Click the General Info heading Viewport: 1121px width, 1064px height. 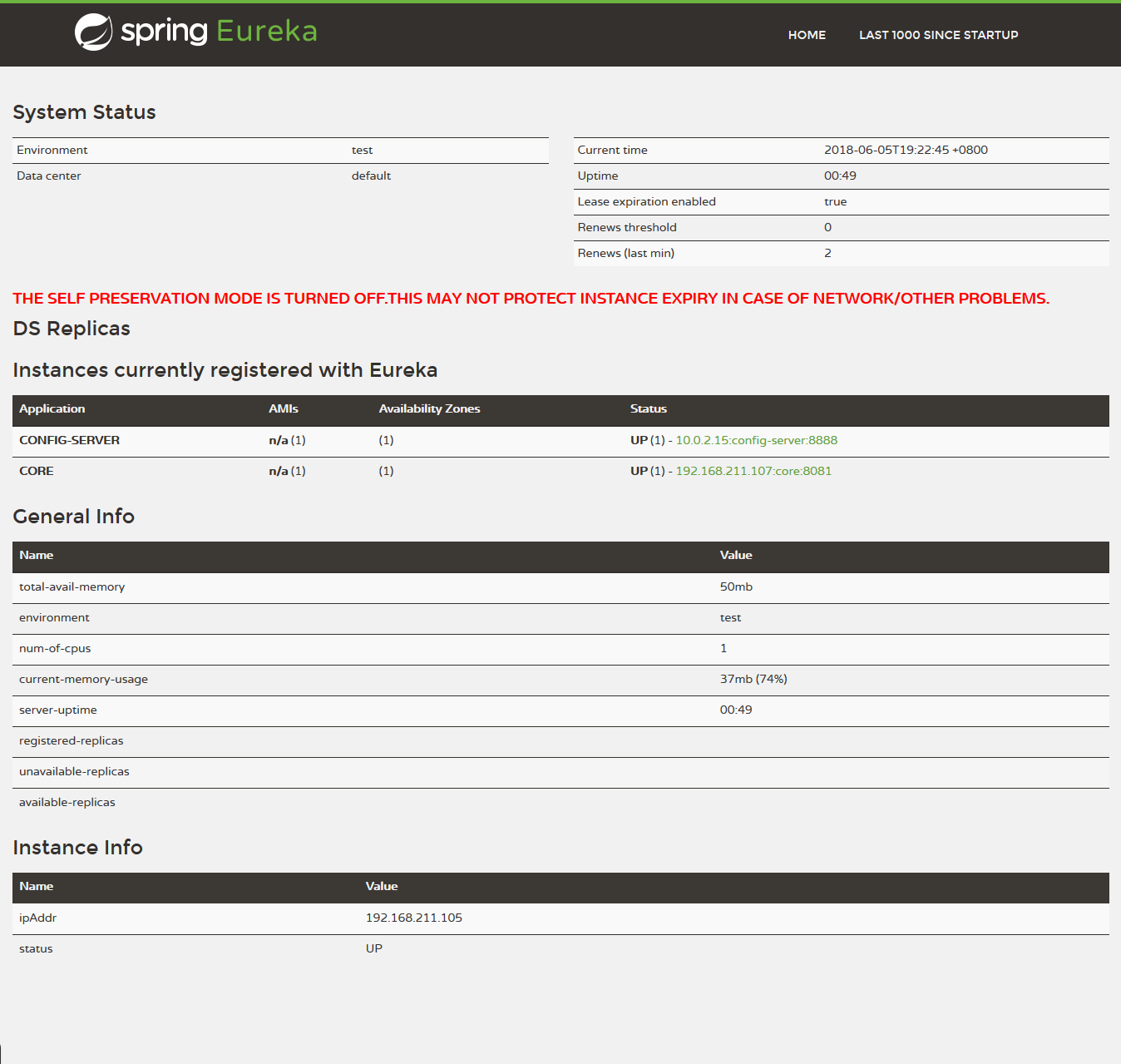point(73,517)
